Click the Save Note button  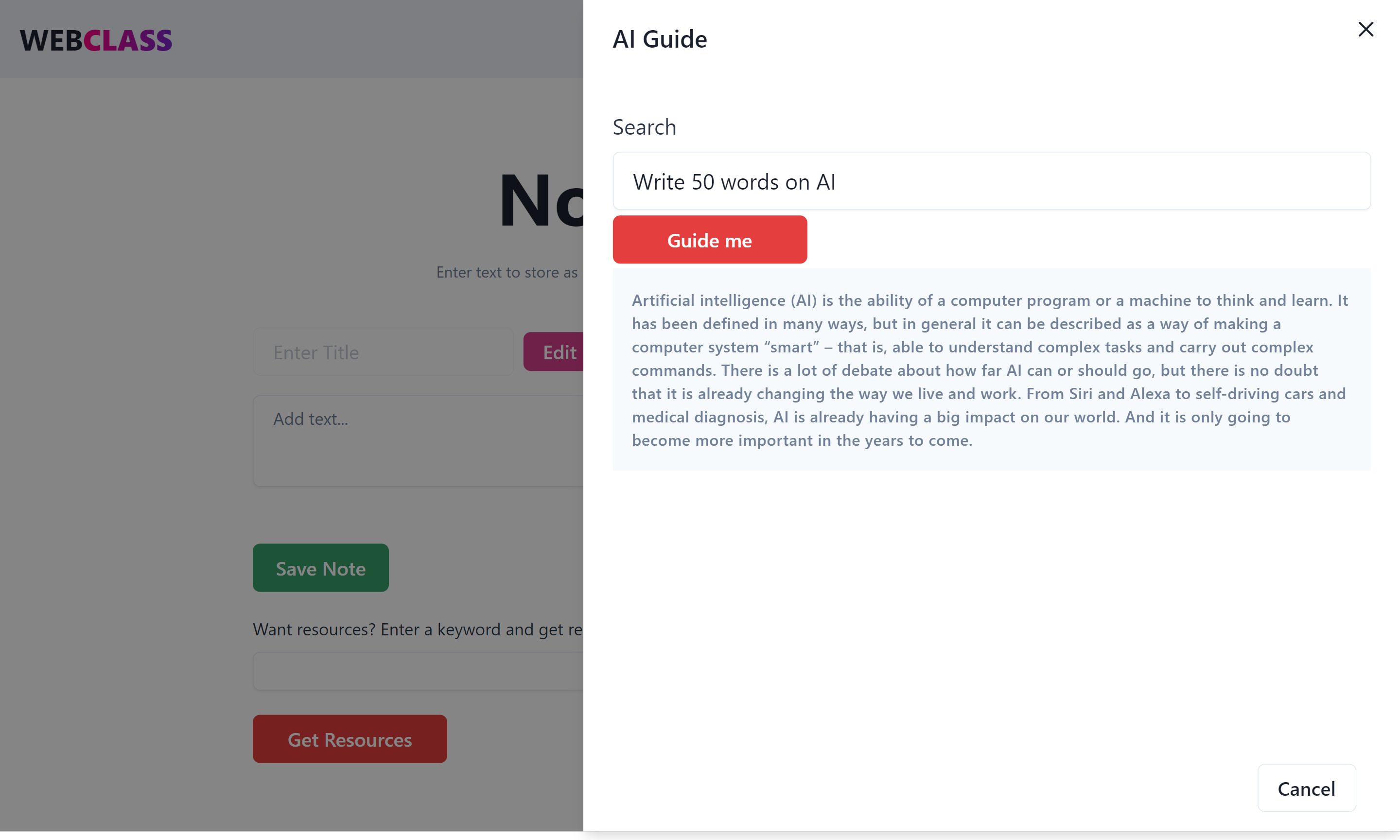point(320,568)
